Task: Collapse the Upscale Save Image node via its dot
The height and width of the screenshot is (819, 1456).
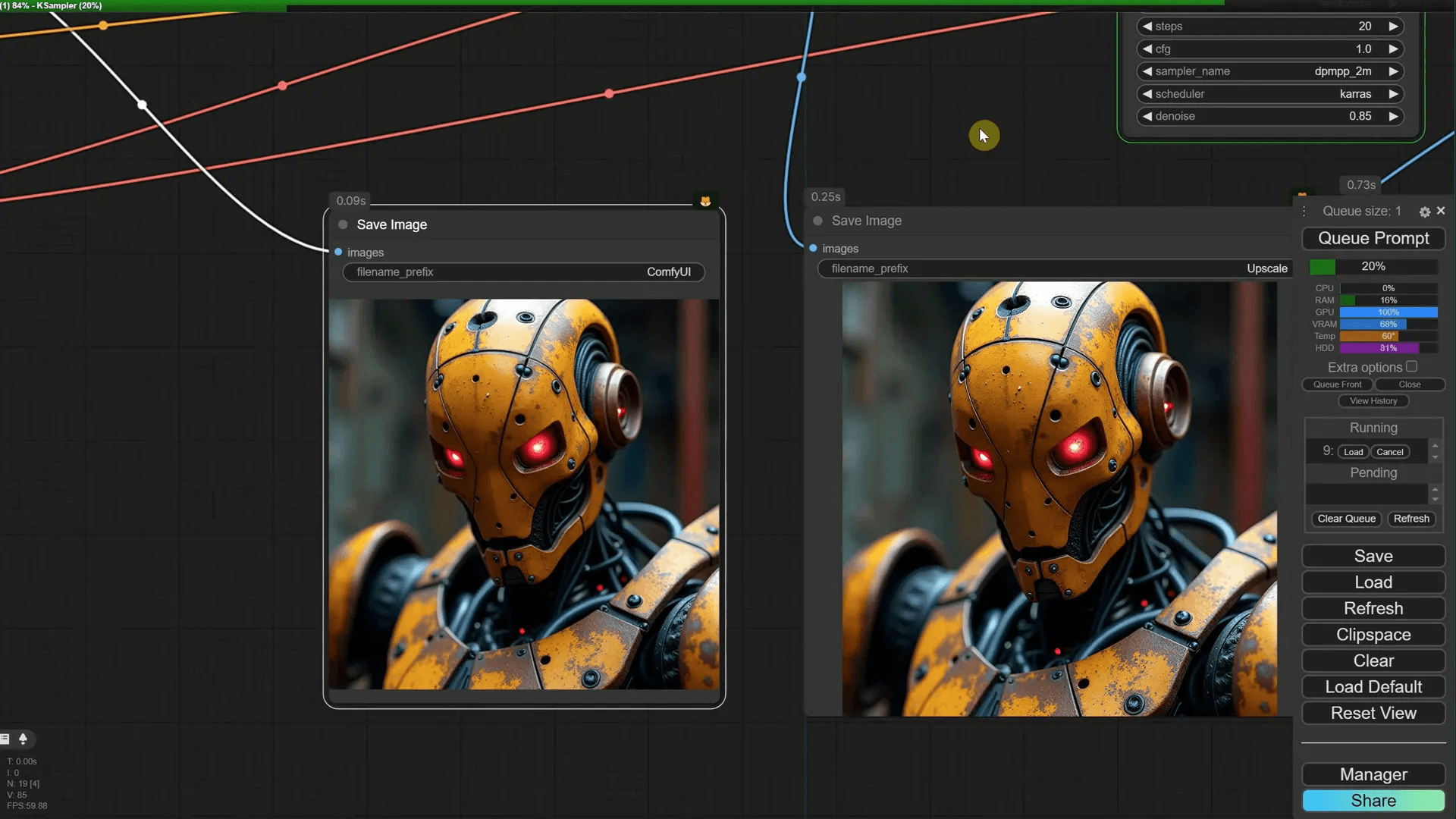Action: (817, 221)
